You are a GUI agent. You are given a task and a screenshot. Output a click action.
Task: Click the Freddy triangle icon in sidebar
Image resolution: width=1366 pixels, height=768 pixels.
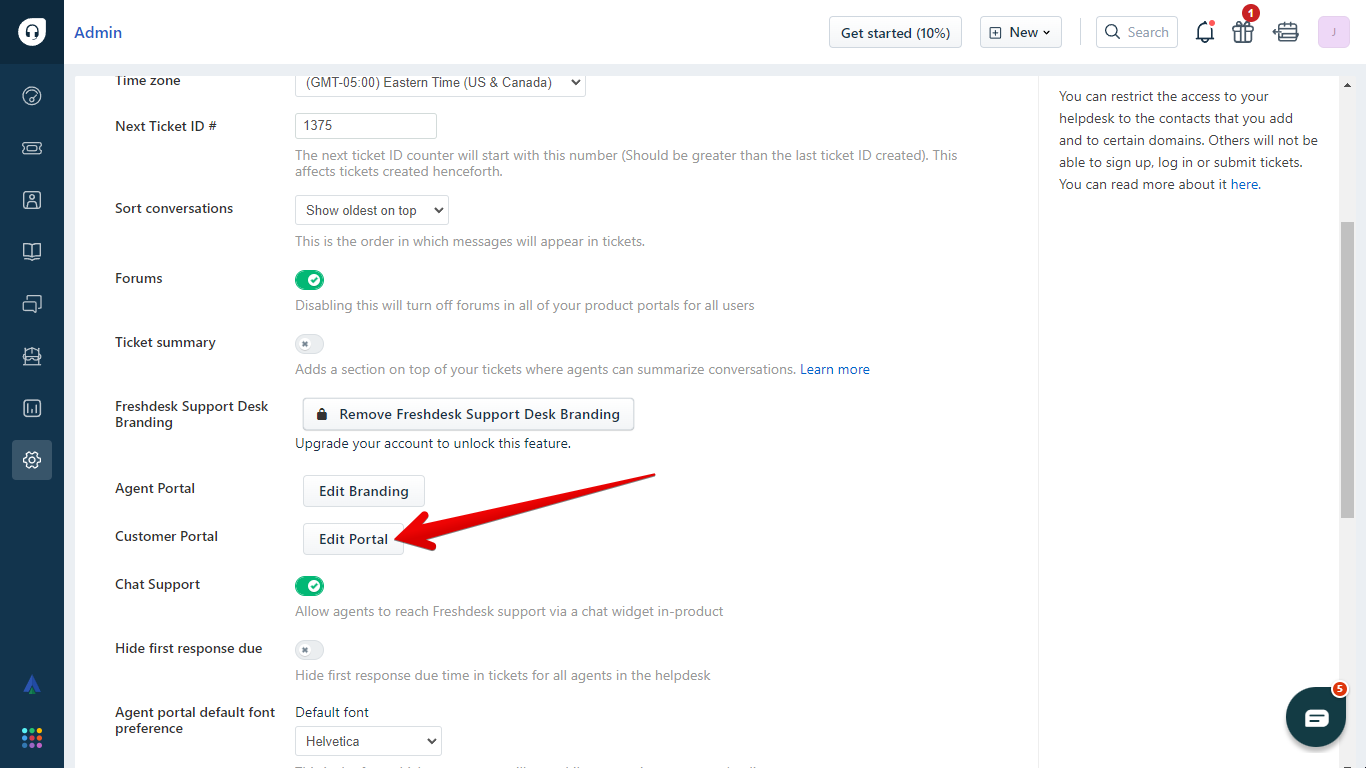pyautogui.click(x=32, y=685)
